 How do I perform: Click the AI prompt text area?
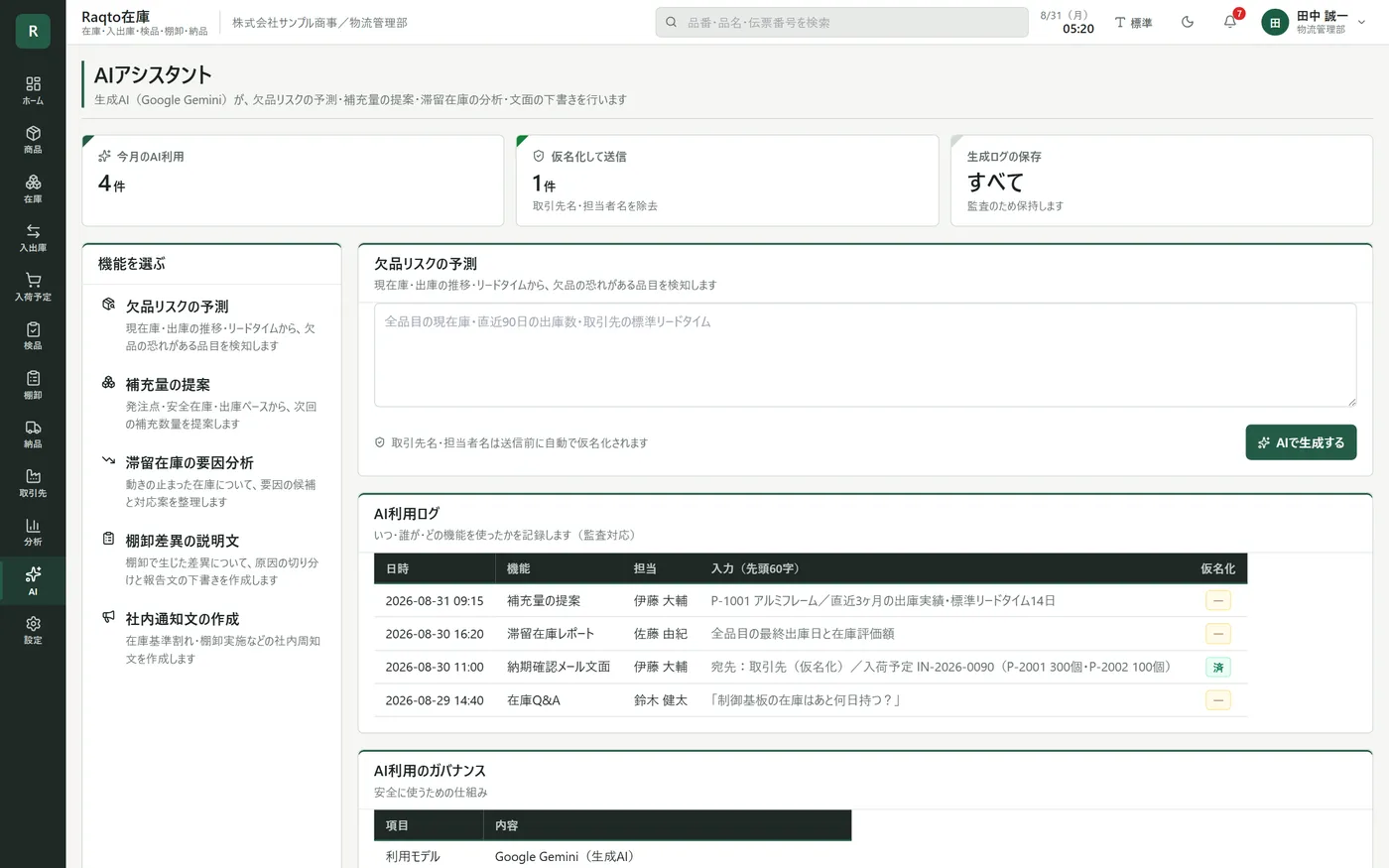(x=865, y=355)
